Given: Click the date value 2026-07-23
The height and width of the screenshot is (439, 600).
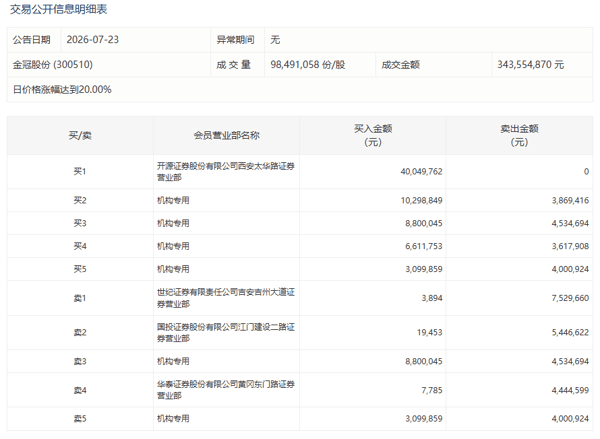Looking at the screenshot, I should (x=93, y=40).
